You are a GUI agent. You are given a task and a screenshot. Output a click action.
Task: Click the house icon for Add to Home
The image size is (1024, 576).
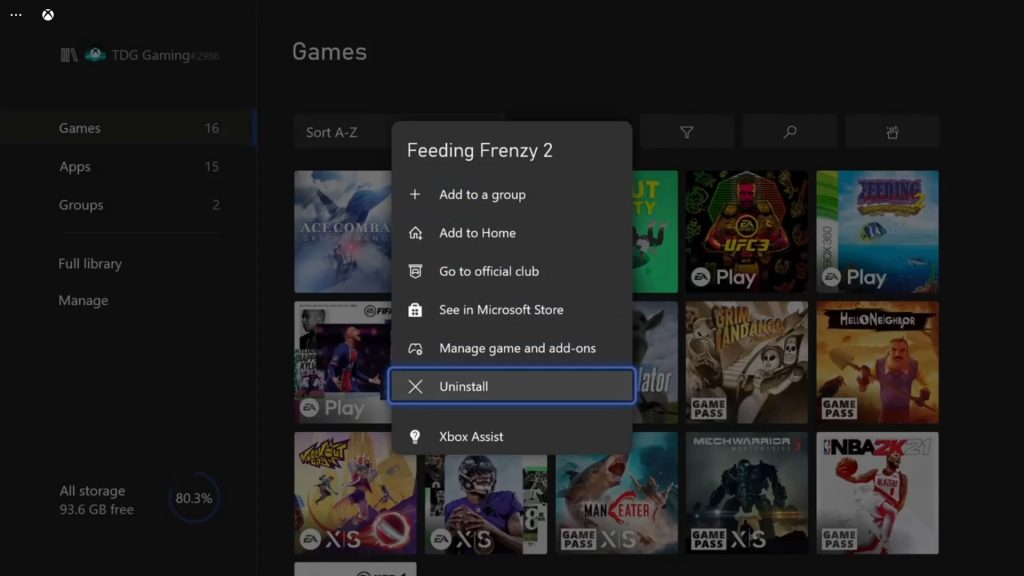(415, 233)
